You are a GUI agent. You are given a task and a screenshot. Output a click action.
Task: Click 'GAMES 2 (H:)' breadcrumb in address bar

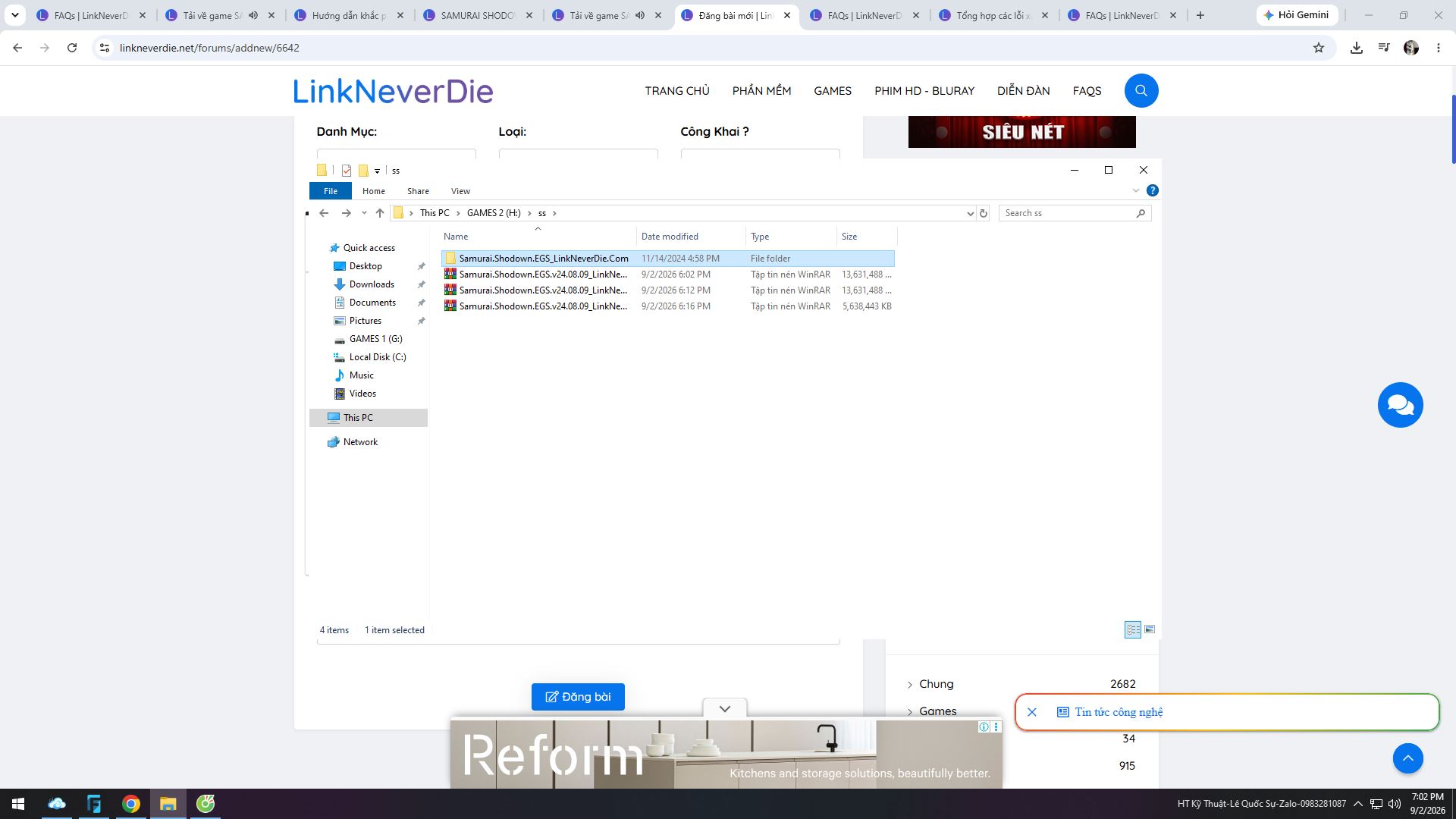click(x=494, y=213)
